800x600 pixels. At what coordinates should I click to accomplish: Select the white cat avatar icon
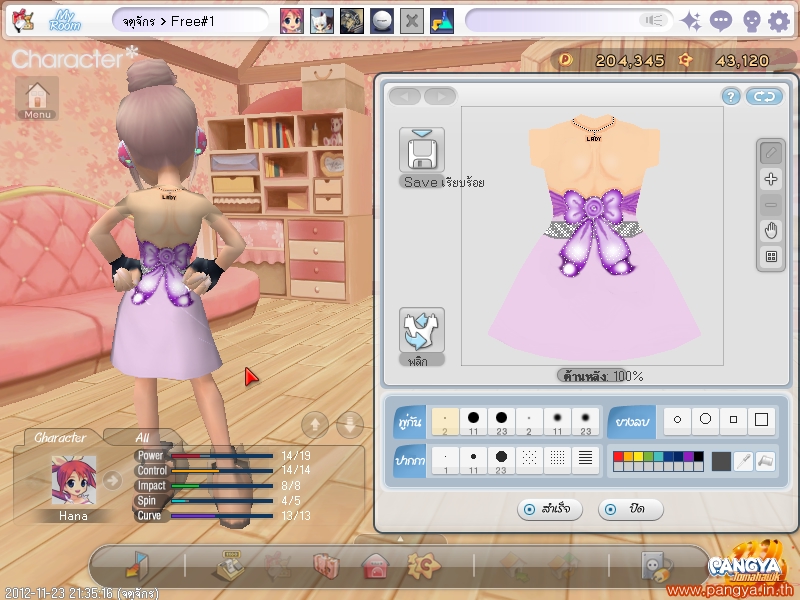point(322,21)
